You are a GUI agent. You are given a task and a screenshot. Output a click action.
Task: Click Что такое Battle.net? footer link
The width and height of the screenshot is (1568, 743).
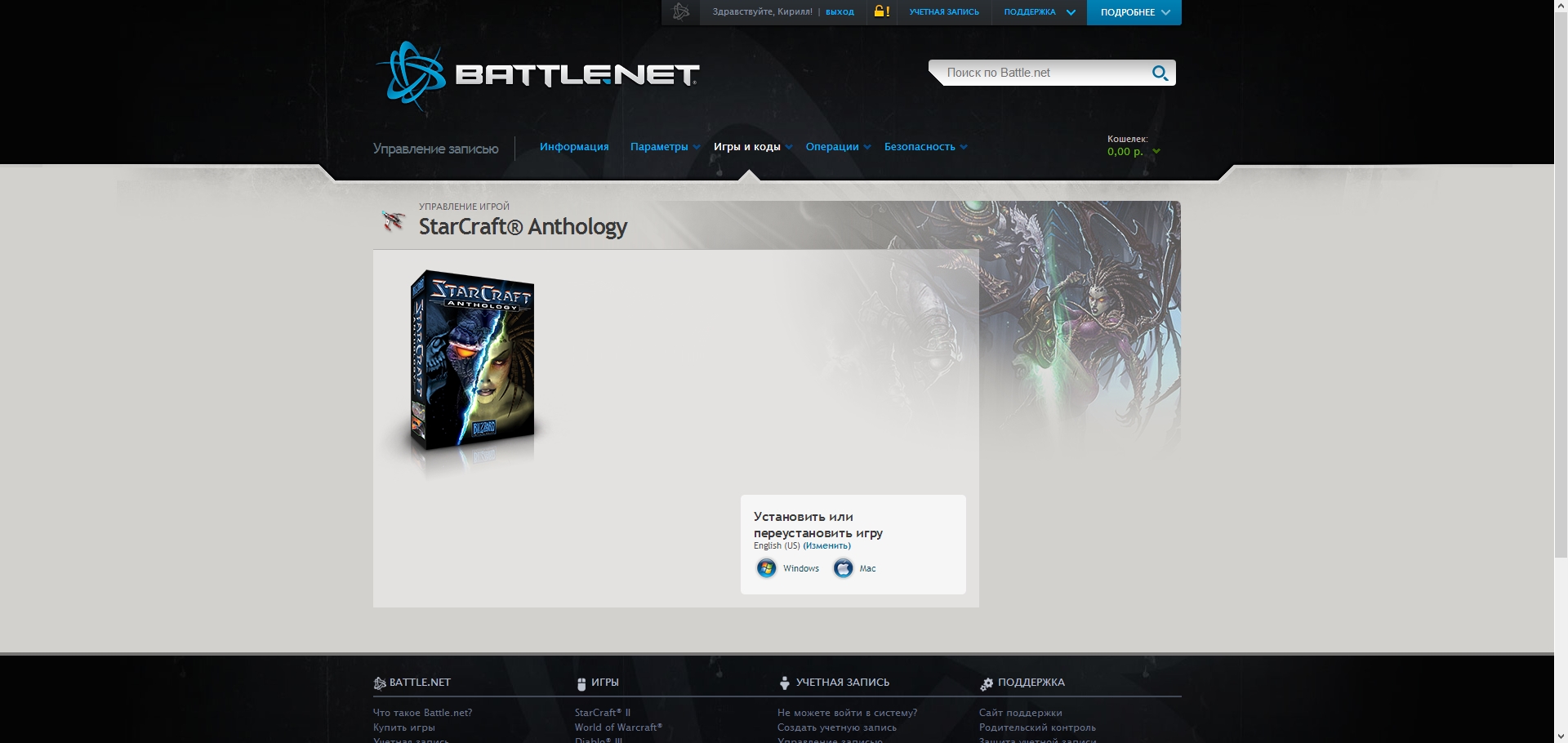(x=422, y=713)
